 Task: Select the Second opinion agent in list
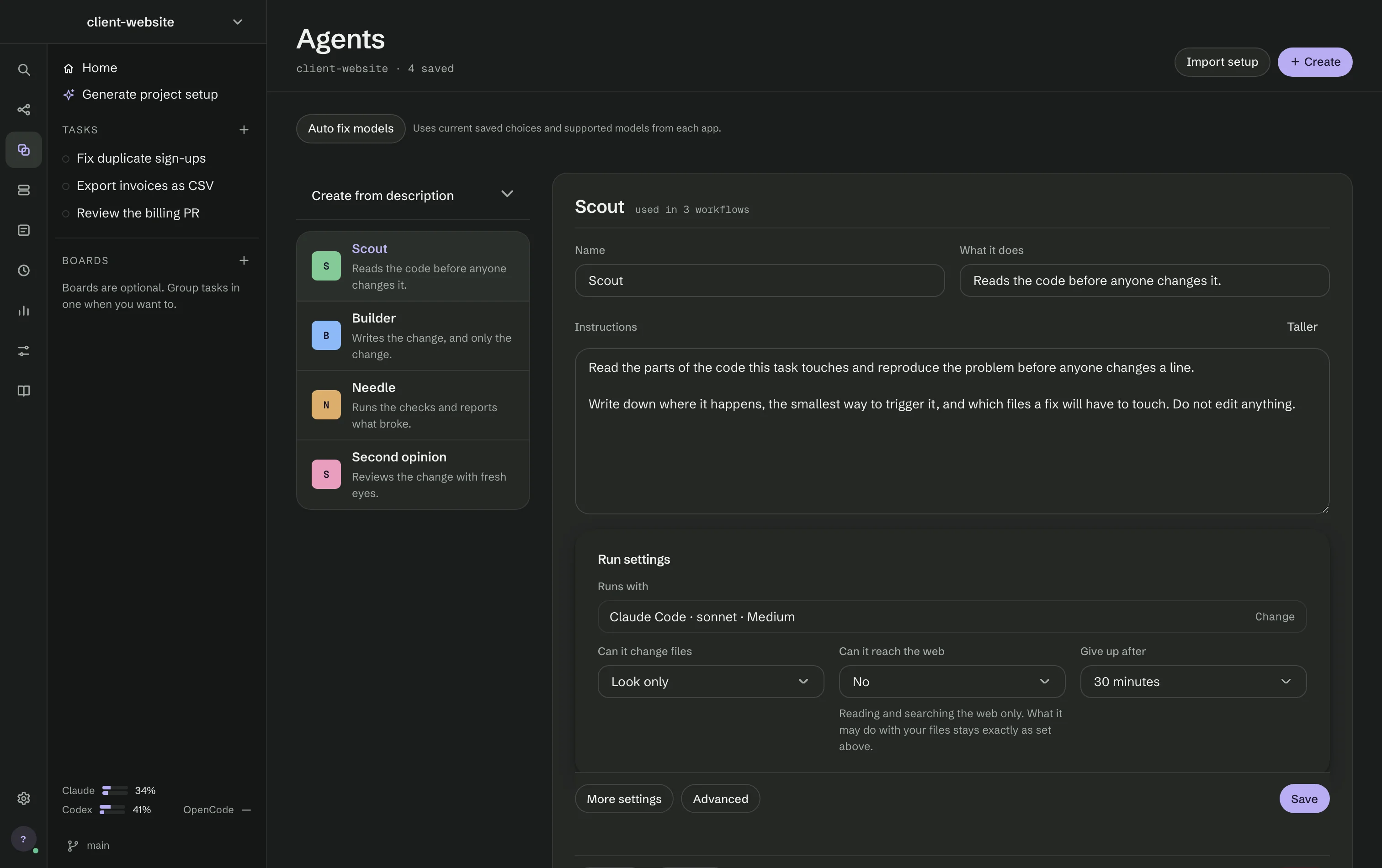[x=413, y=475]
